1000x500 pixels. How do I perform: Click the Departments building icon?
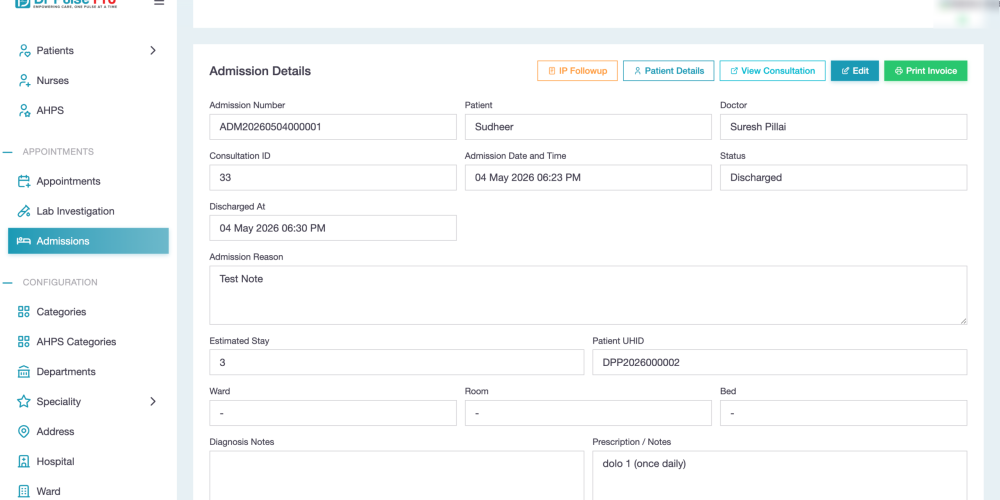point(24,372)
